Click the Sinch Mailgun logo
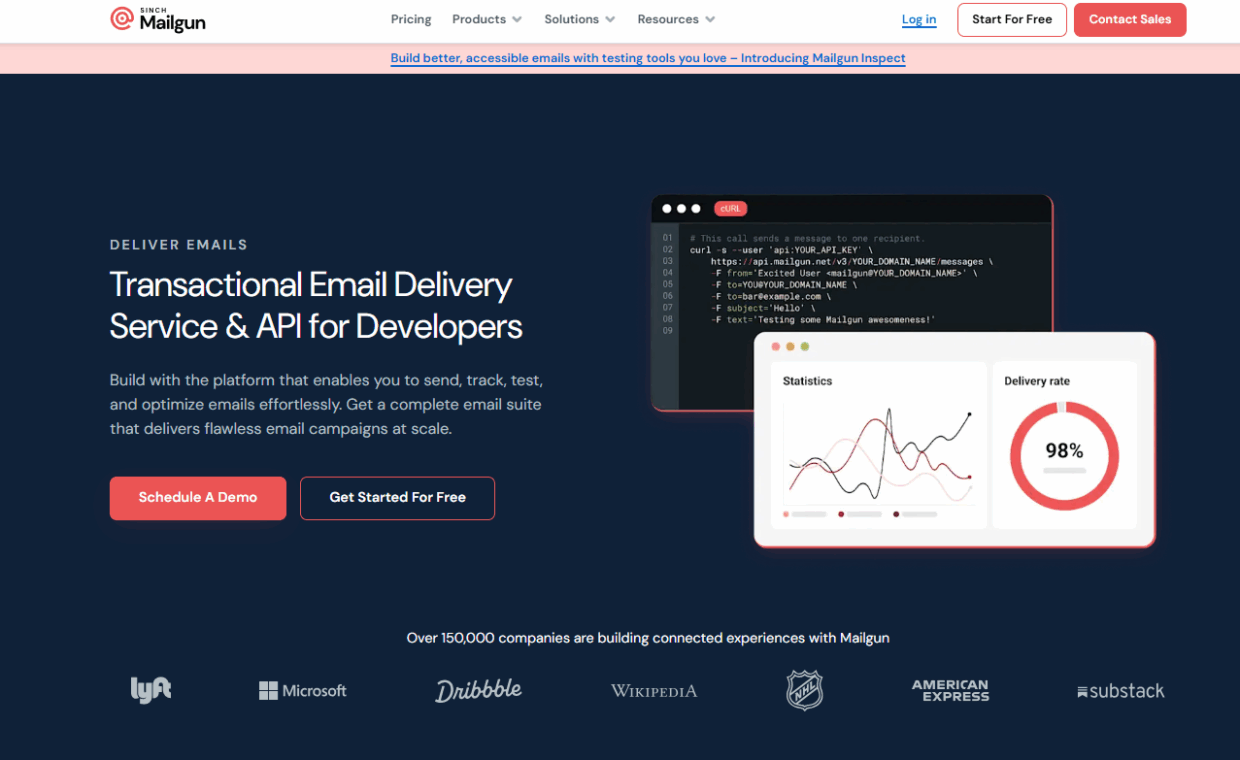Screen dimensions: 1240x760 (x=158, y=19)
